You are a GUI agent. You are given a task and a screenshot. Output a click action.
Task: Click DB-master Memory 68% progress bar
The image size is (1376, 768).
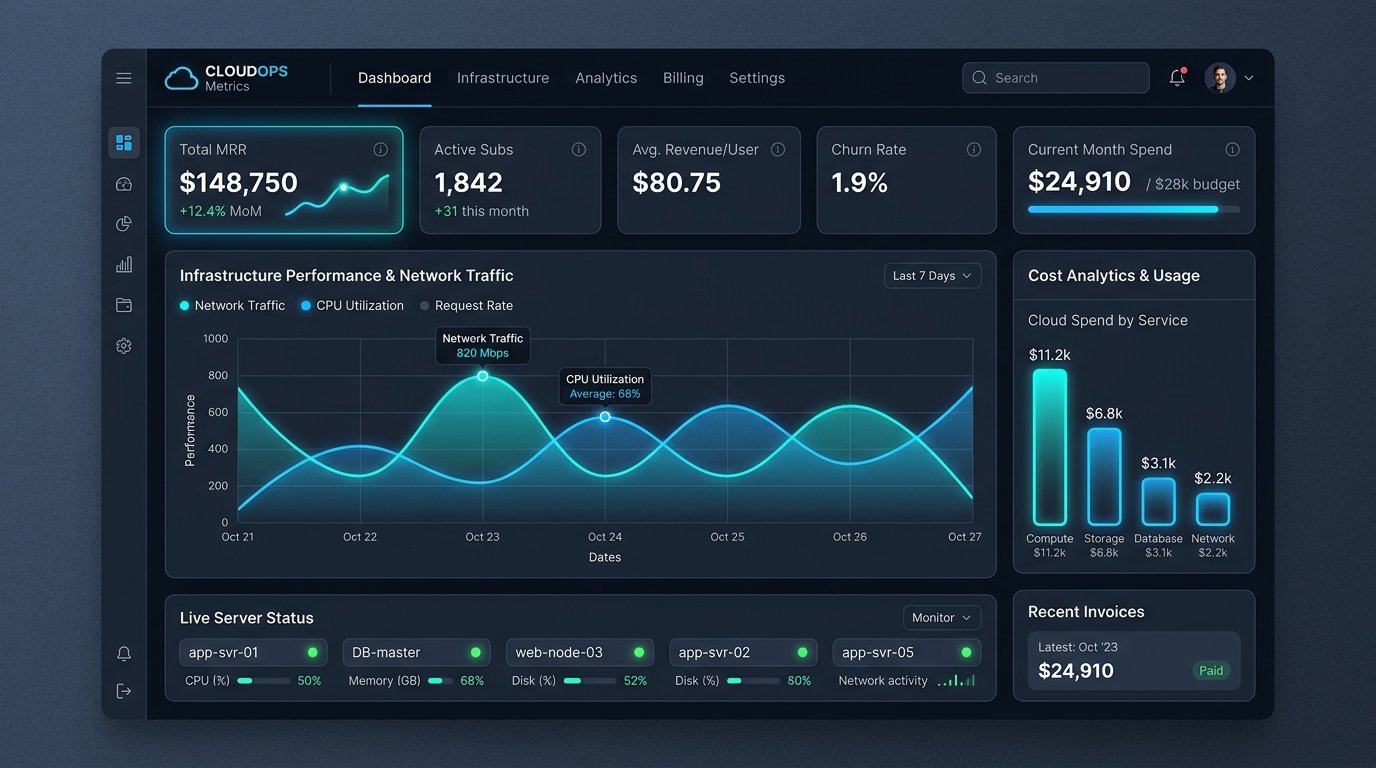pyautogui.click(x=441, y=681)
